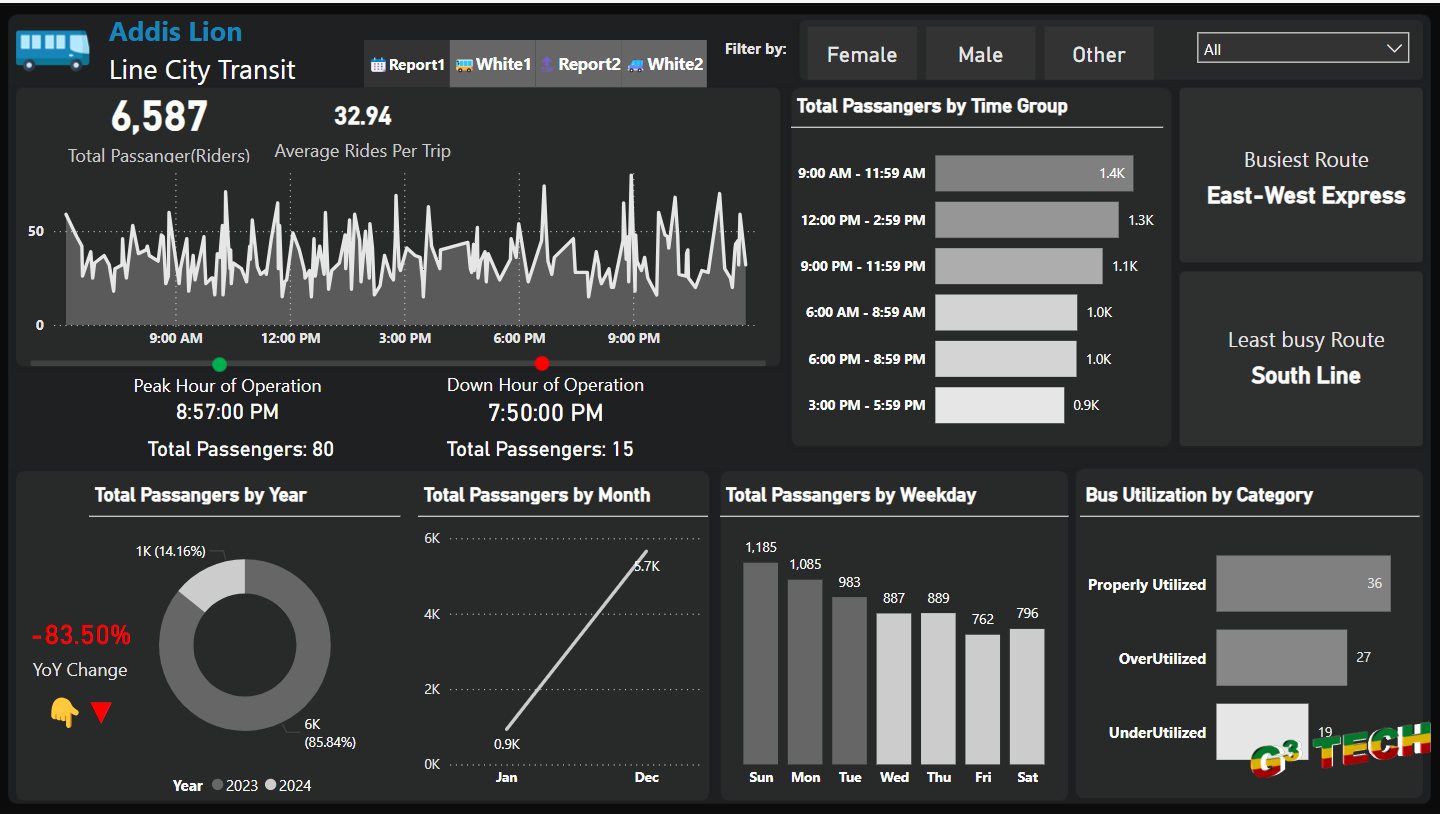This screenshot has height=814, width=1440.
Task: Select the 3:00 PM - 5:59 PM bar
Action: point(1000,405)
